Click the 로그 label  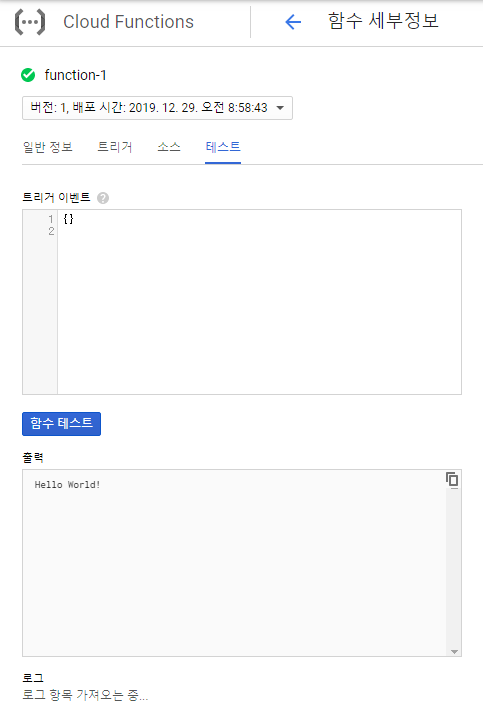(33, 678)
